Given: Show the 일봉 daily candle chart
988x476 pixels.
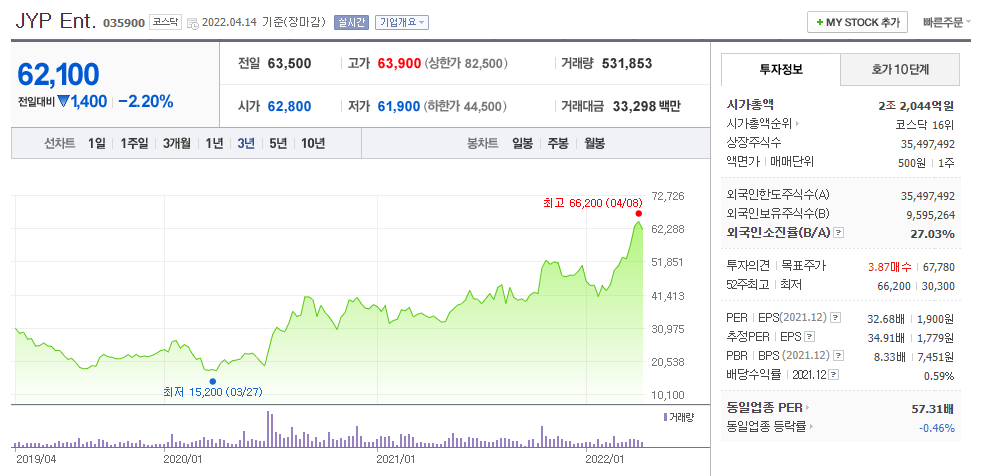Looking at the screenshot, I should click(x=522, y=143).
